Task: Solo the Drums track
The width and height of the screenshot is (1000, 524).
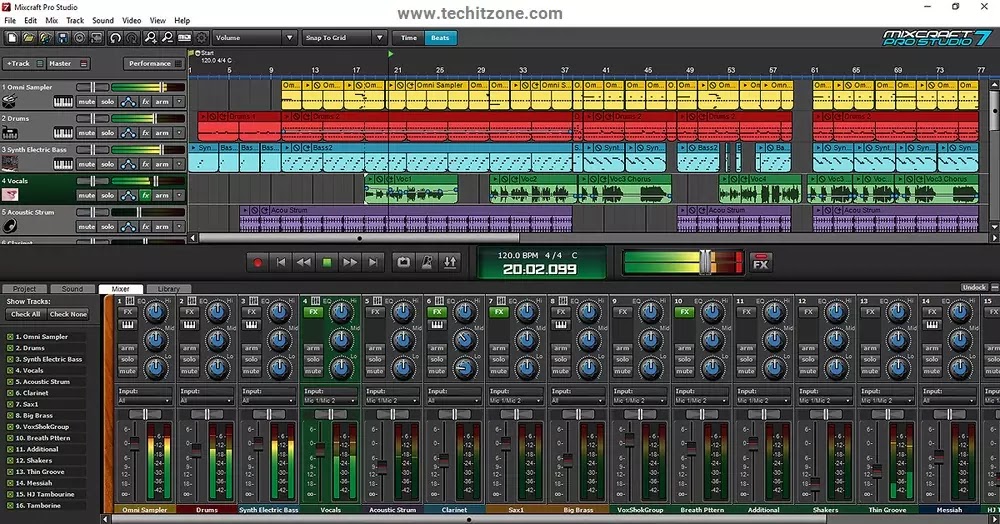Action: [x=108, y=133]
